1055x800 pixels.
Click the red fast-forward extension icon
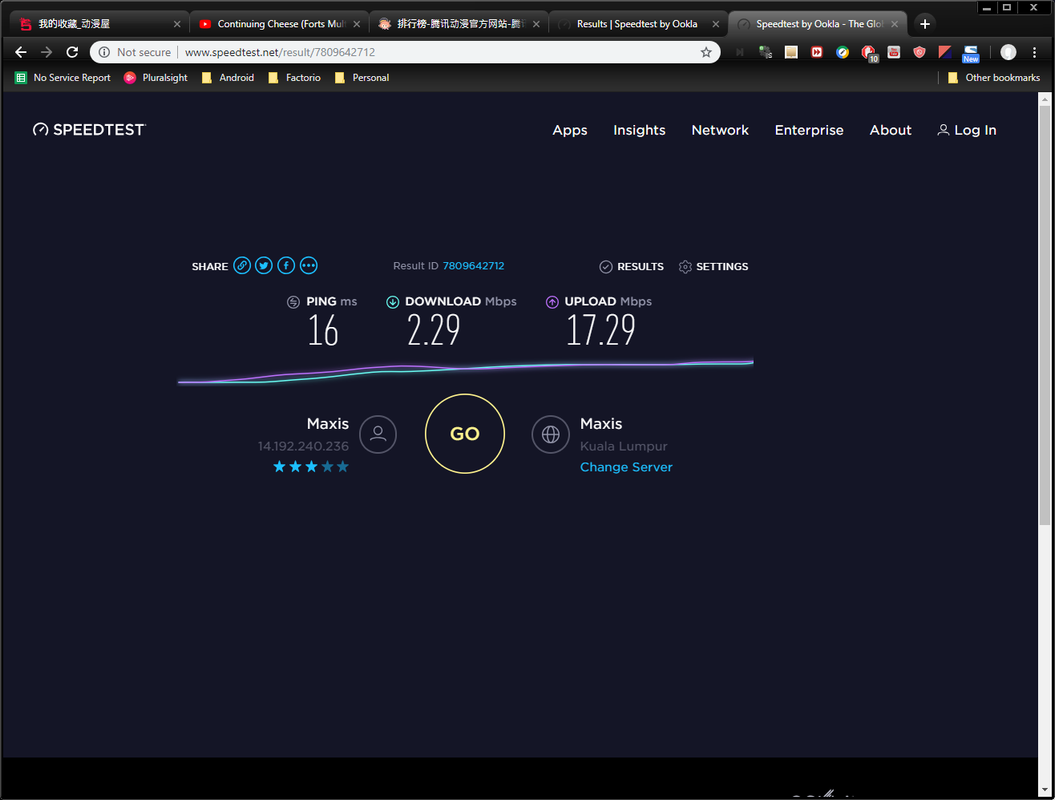(x=817, y=52)
